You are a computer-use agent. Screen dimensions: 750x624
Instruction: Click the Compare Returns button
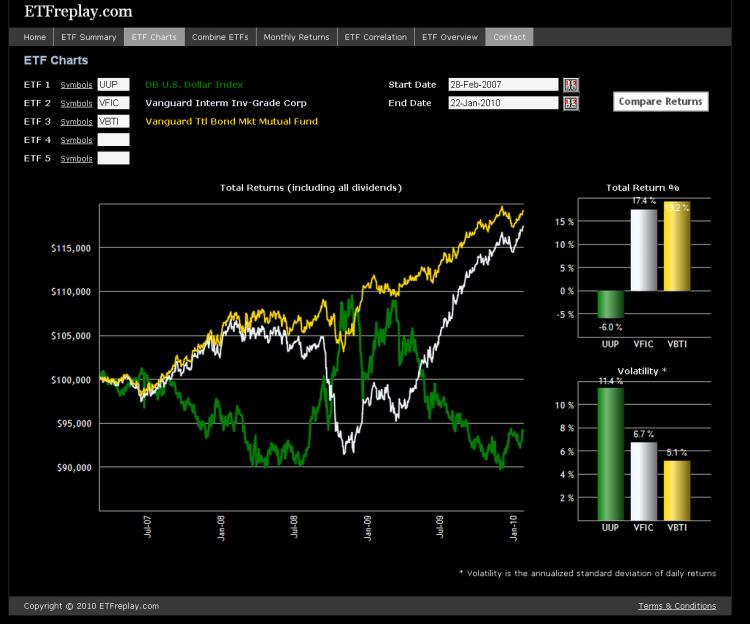[660, 101]
